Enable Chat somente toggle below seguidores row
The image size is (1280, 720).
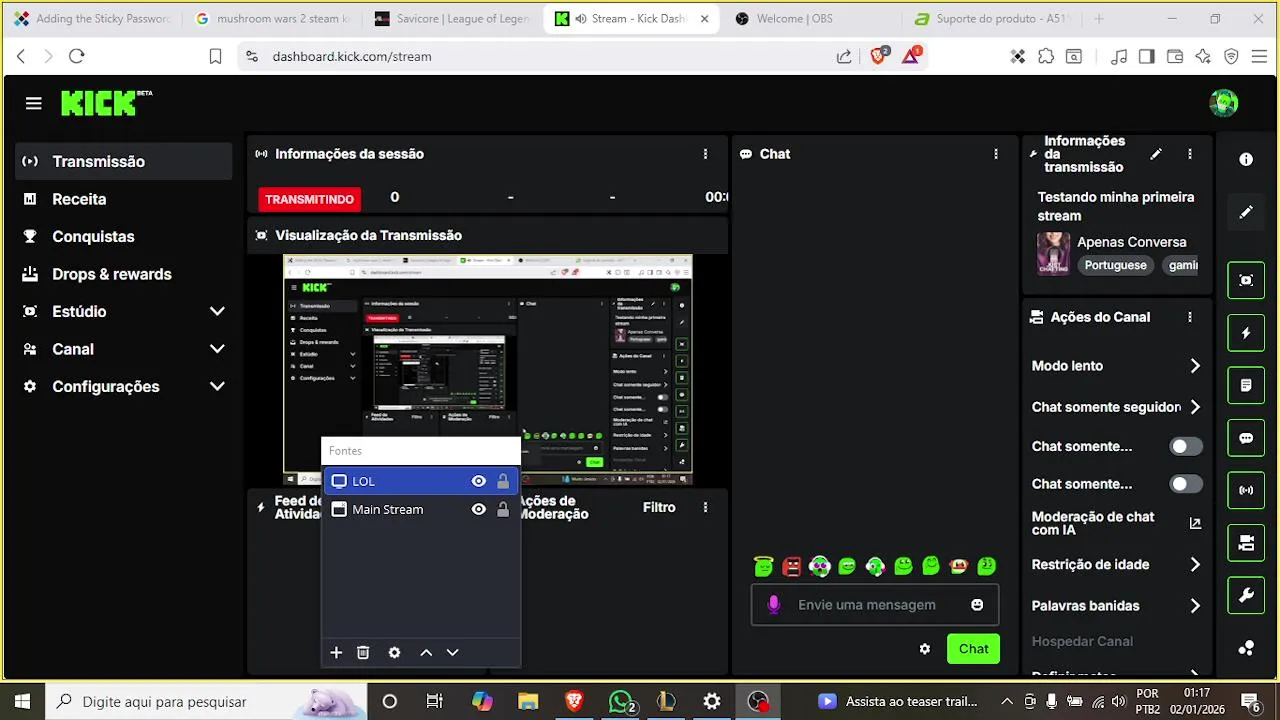pos(1186,447)
